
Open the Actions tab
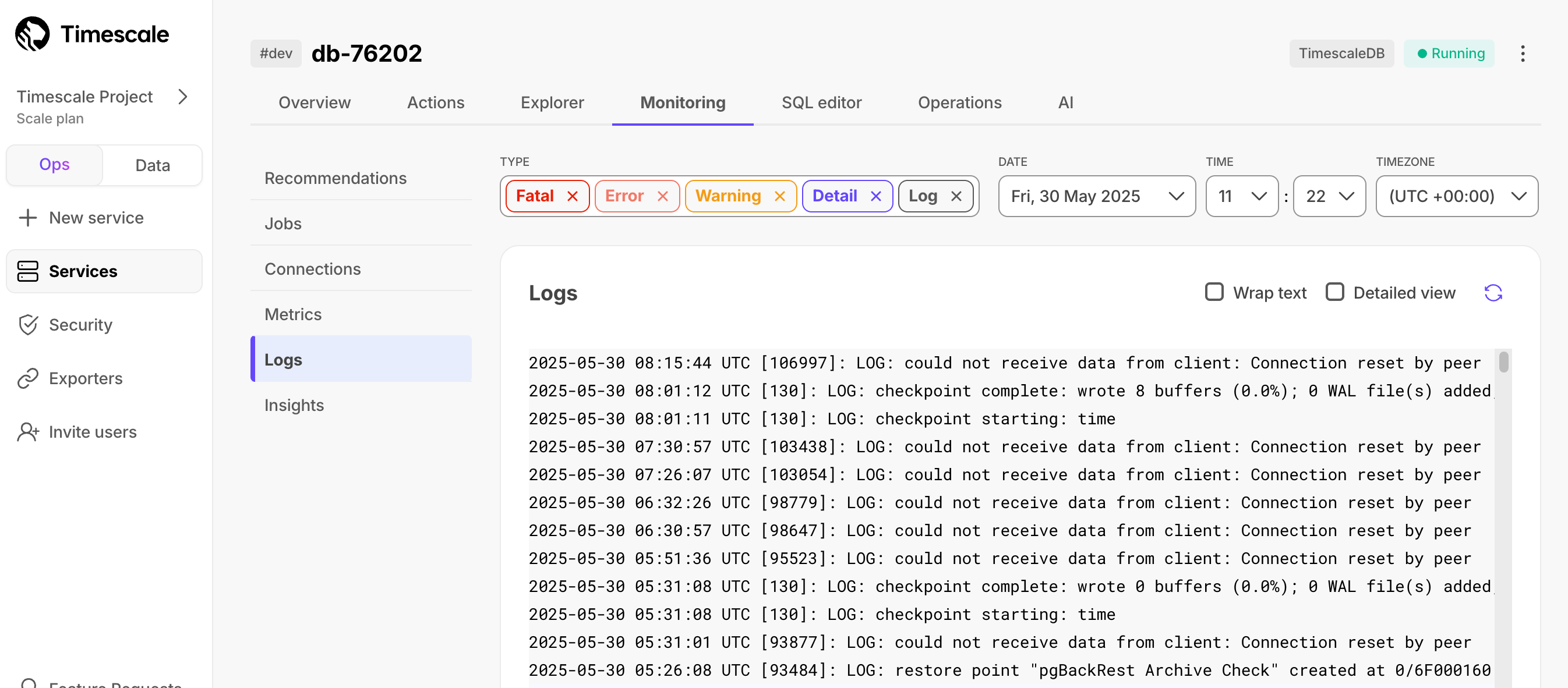tap(435, 103)
